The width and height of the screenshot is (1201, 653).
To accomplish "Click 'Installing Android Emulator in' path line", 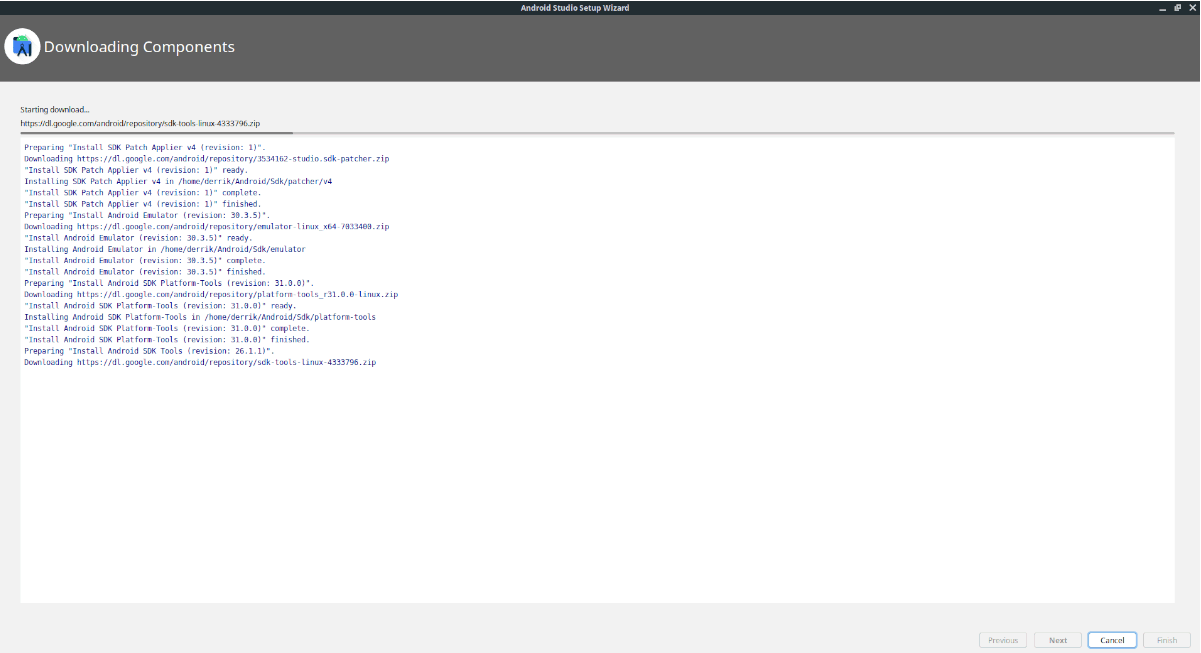I will pos(165,249).
